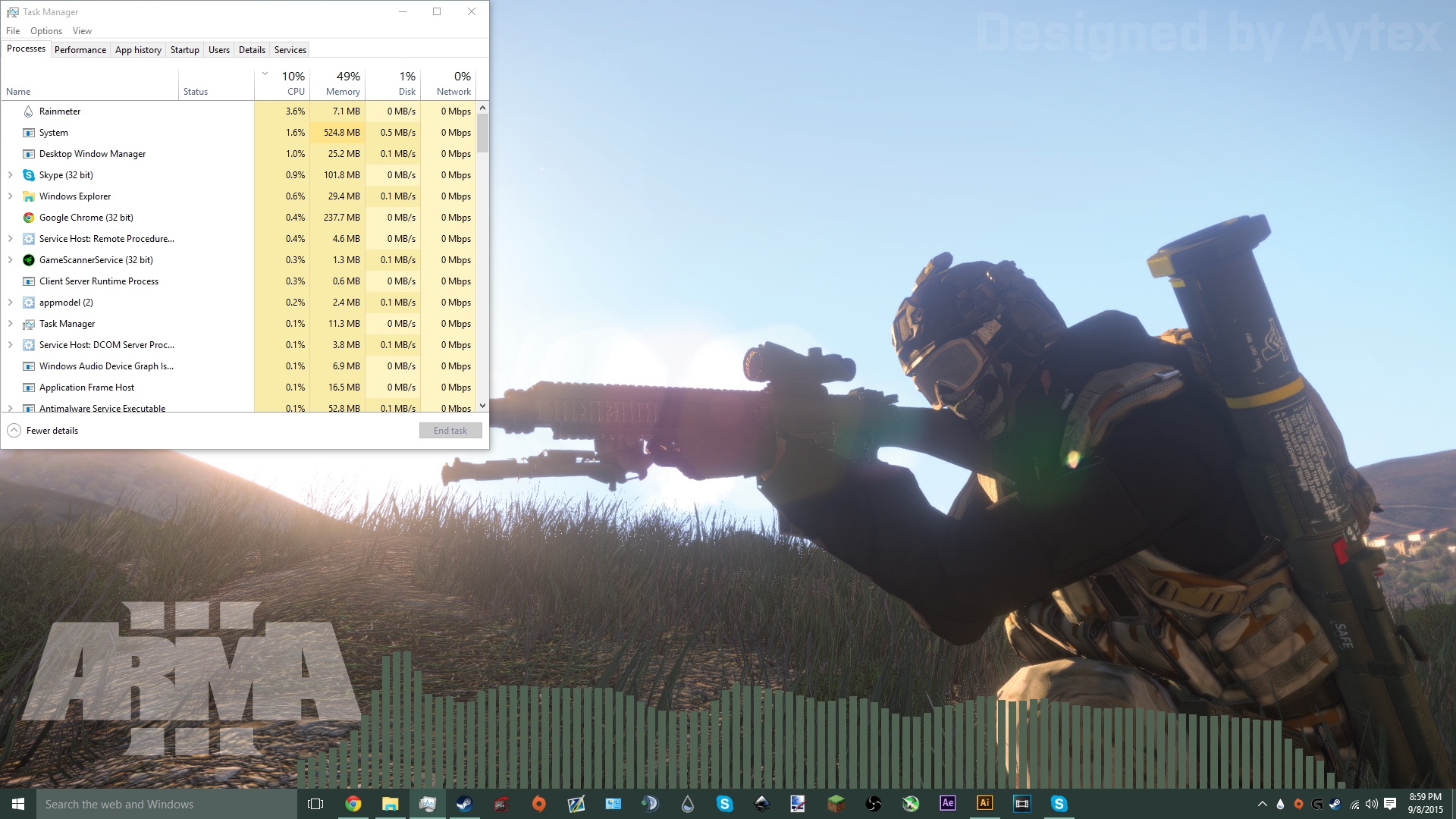Image resolution: width=1456 pixels, height=819 pixels.
Task: Click the scroll down arrow in process list
Action: [482, 406]
